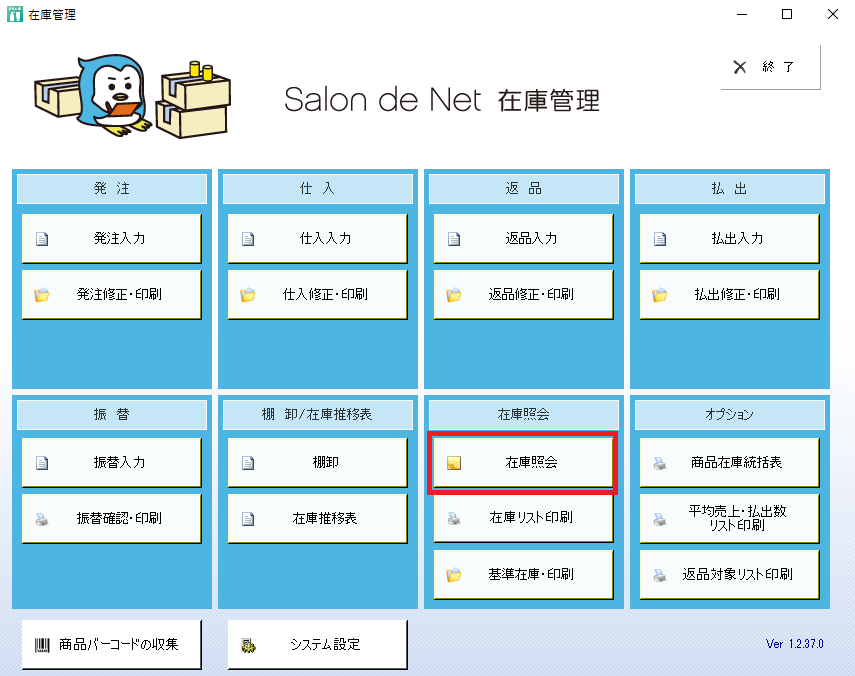
Task: Click document icon on 発注入力 button
Action: (42, 239)
